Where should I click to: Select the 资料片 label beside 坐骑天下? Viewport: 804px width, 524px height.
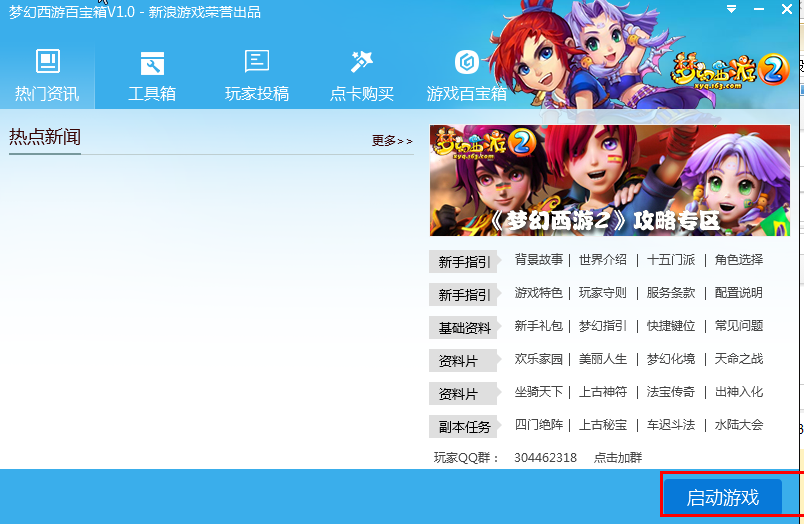click(x=464, y=394)
